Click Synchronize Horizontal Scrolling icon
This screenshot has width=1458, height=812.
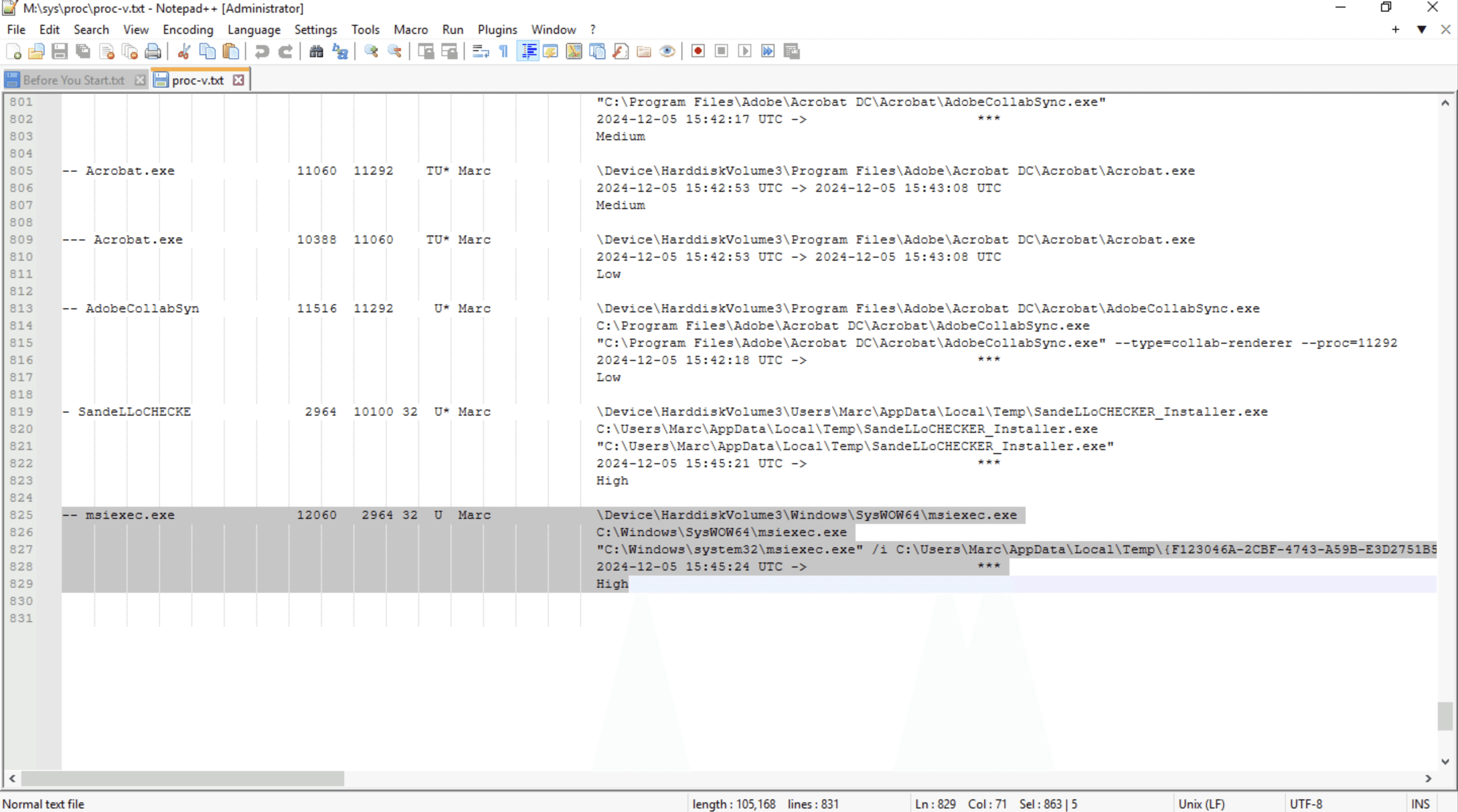[449, 52]
